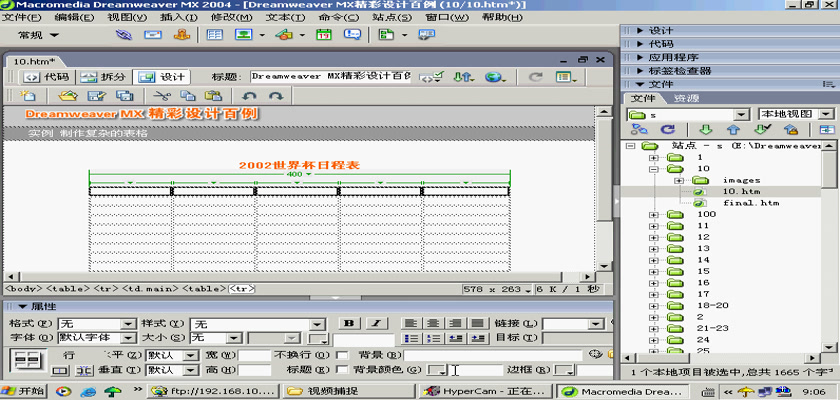Switch to the 资源 tab
The width and height of the screenshot is (840, 400).
pyautogui.click(x=686, y=99)
